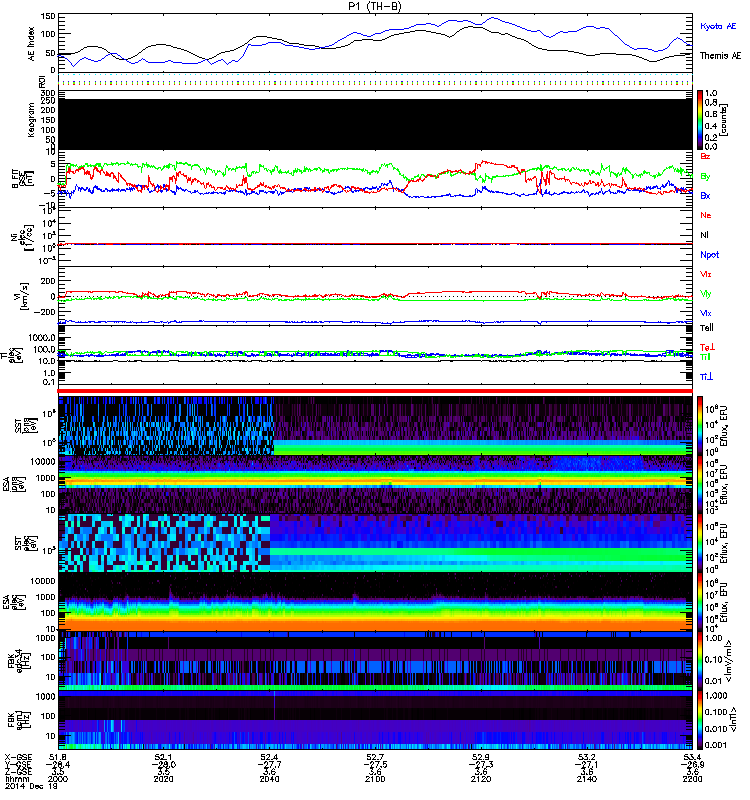
Task: Click the "2000" time axis label
Action: coord(58,779)
